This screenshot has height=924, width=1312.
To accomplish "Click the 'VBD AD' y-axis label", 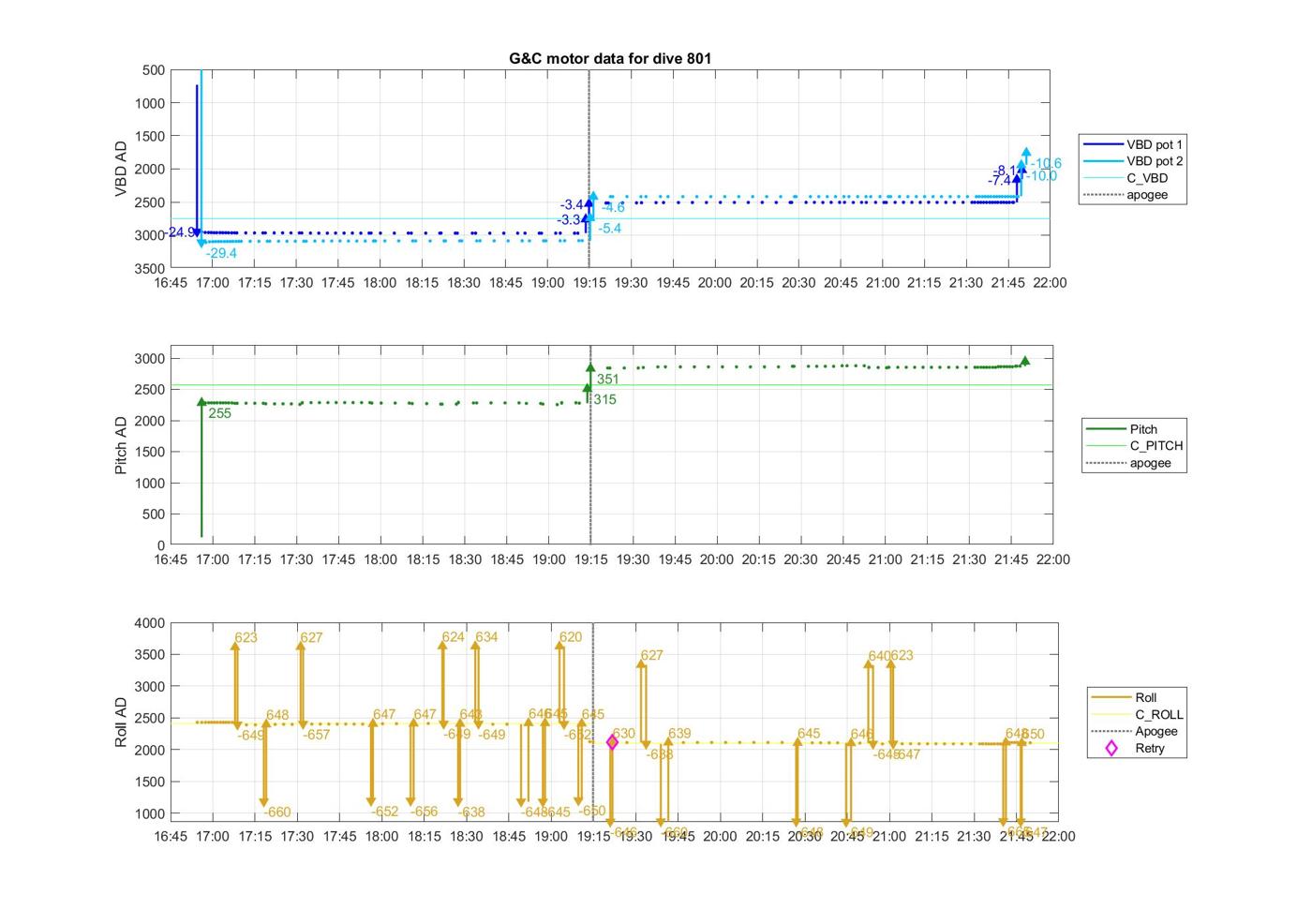I will coord(121,169).
